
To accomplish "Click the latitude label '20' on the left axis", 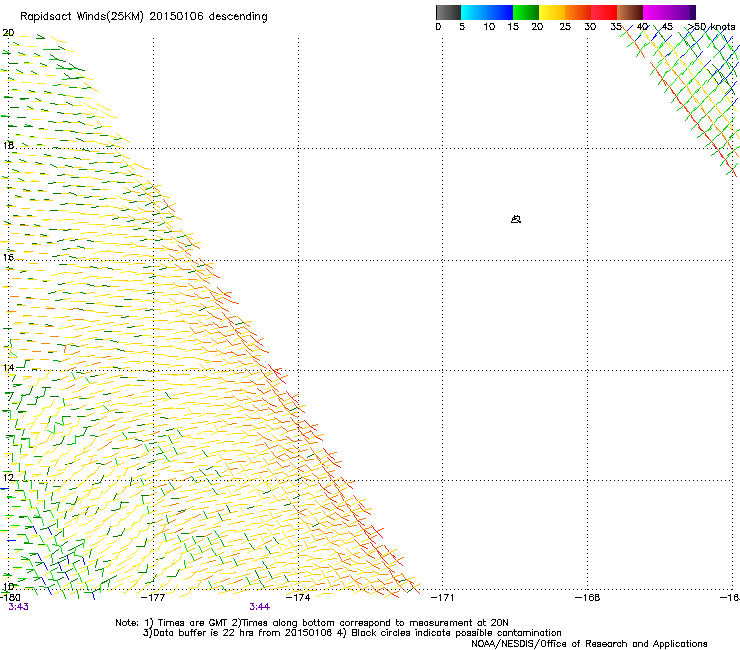I will tap(8, 33).
